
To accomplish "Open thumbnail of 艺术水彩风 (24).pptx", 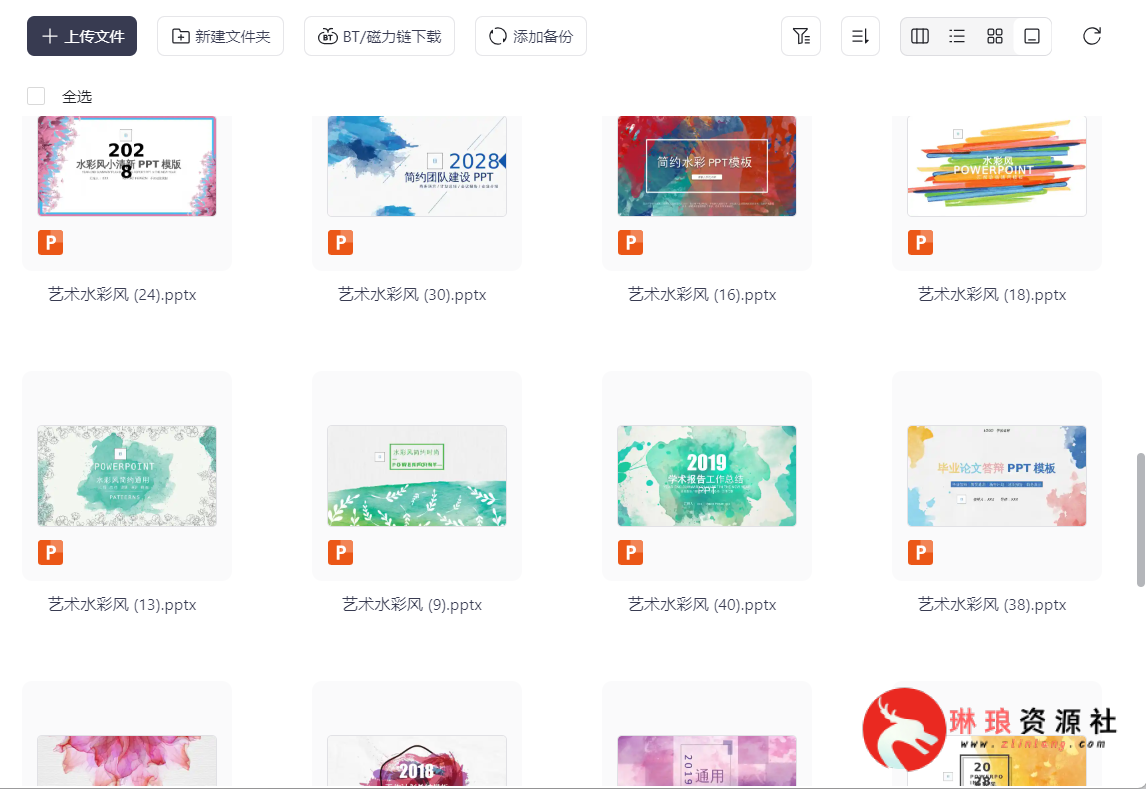I will [x=127, y=166].
